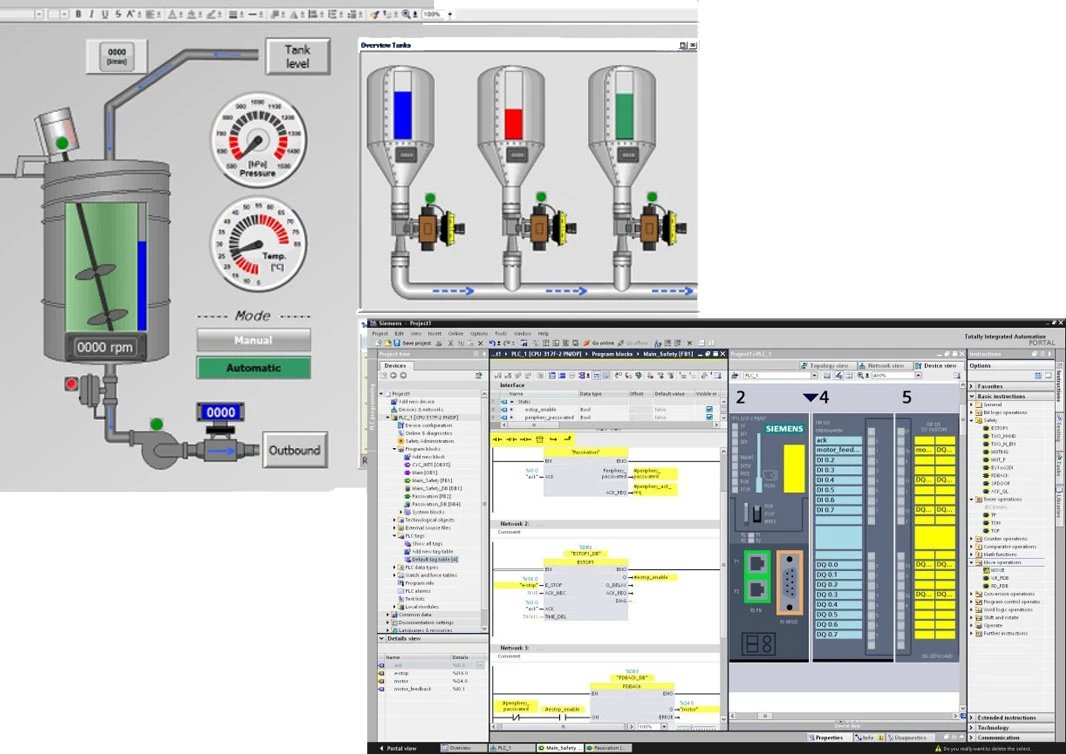Expand the Technology section in Instructions

pyautogui.click(x=972, y=727)
